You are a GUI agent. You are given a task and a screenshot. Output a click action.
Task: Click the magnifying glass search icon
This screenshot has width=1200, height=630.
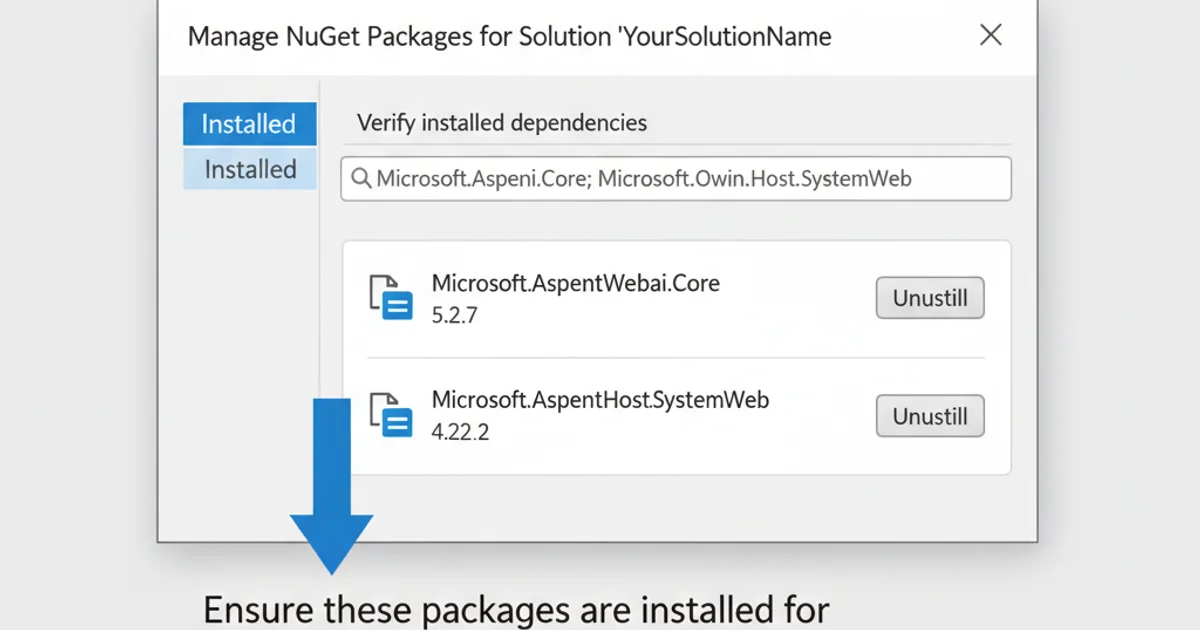361,179
